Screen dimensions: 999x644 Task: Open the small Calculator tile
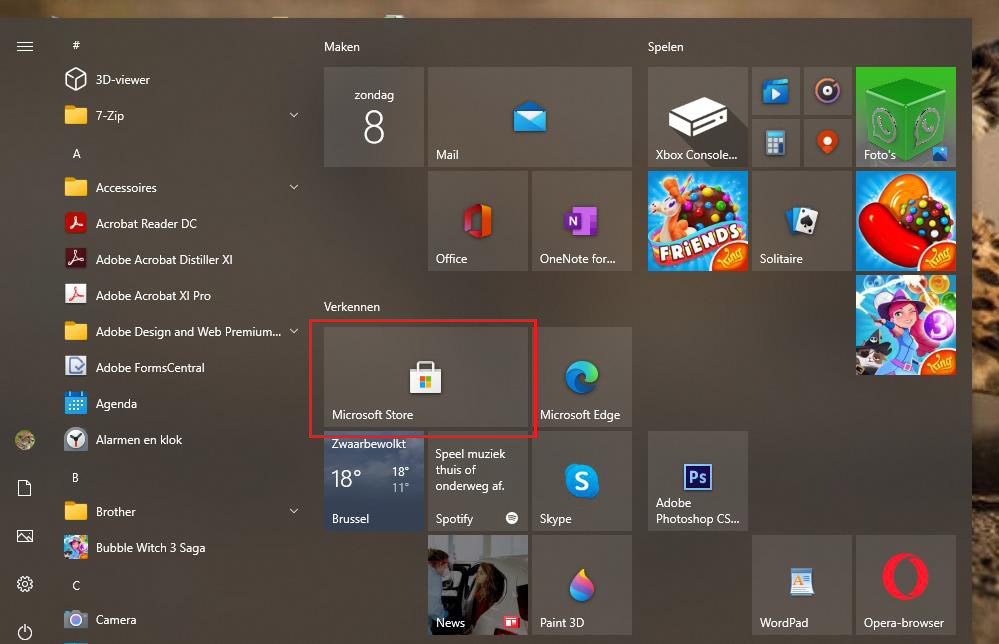tap(775, 142)
